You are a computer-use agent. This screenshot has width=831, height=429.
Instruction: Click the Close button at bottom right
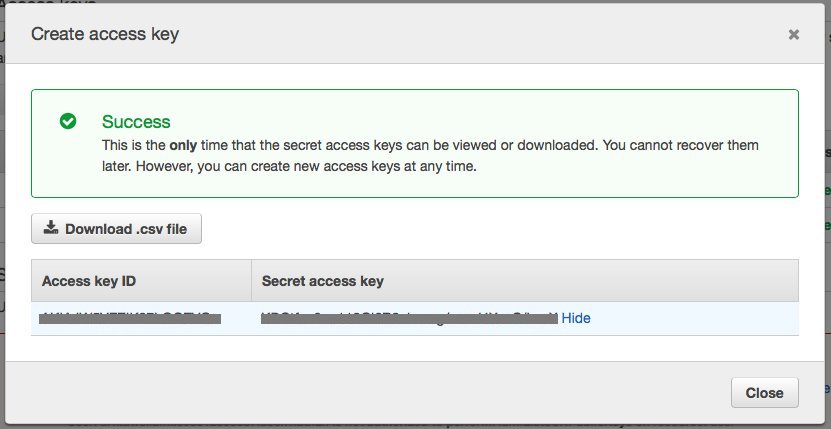pyautogui.click(x=764, y=392)
